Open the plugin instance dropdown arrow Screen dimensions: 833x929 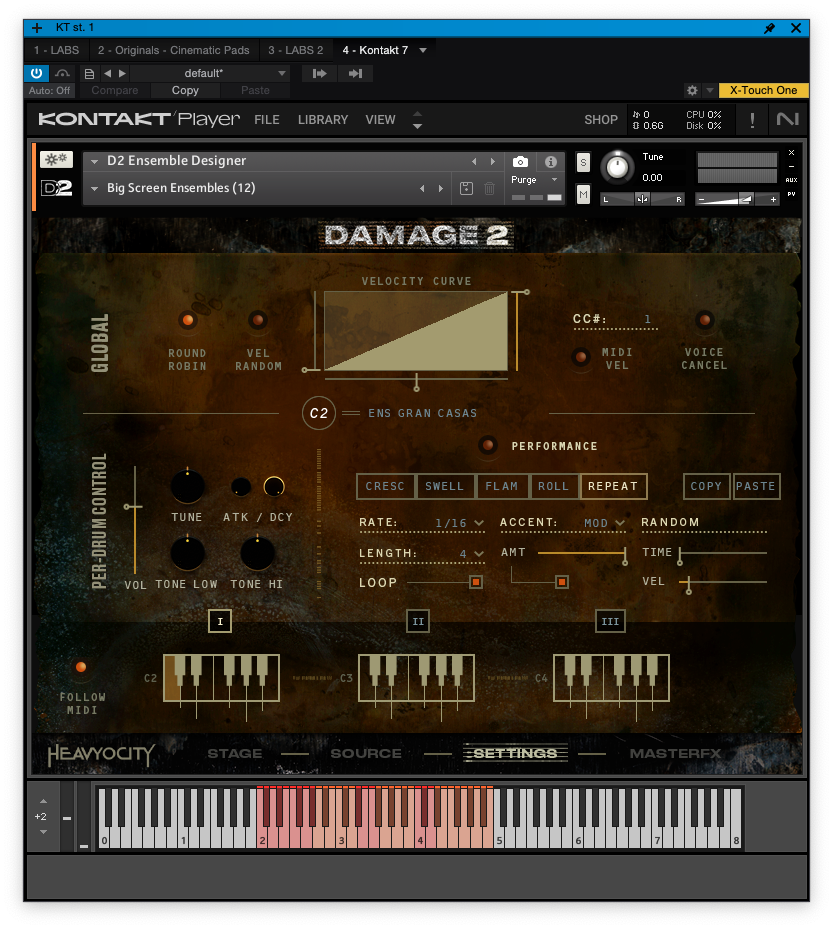(423, 50)
